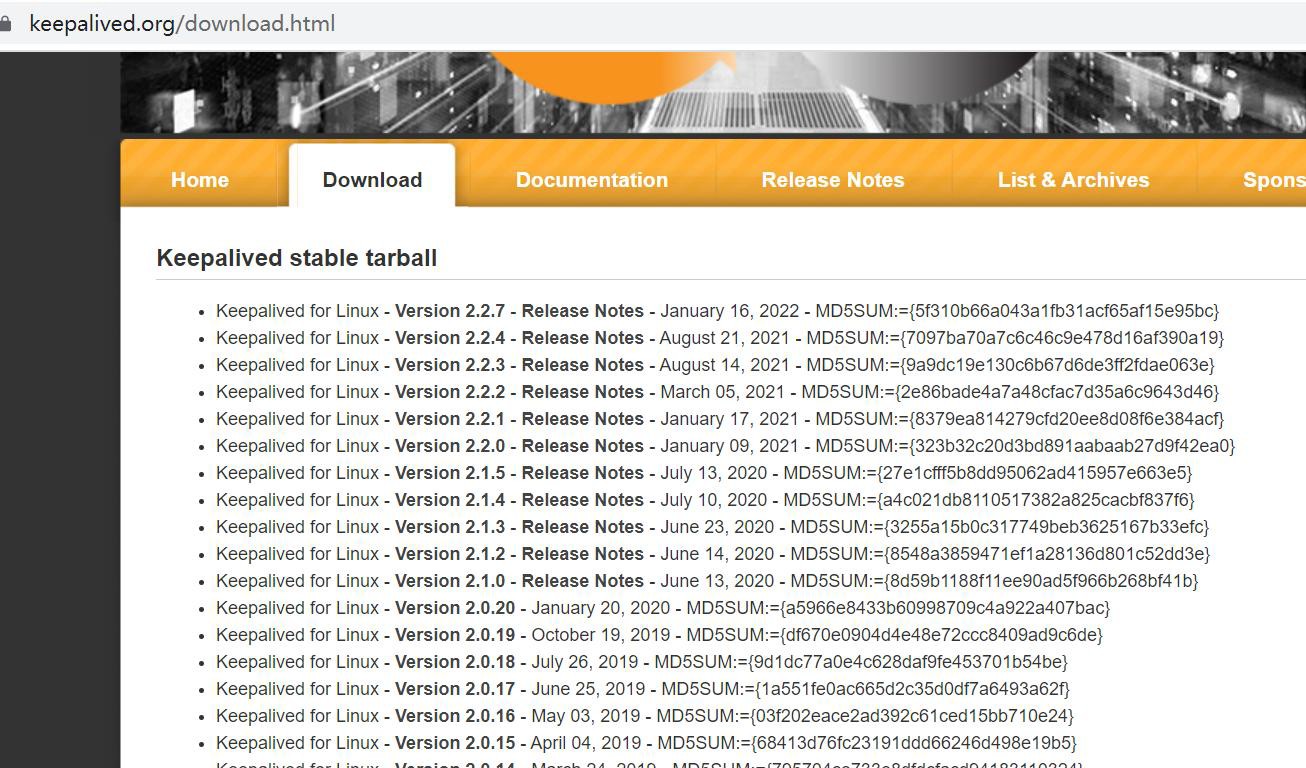Open the Home navigation tab
Screen dimensions: 1306x768
pyautogui.click(x=200, y=180)
